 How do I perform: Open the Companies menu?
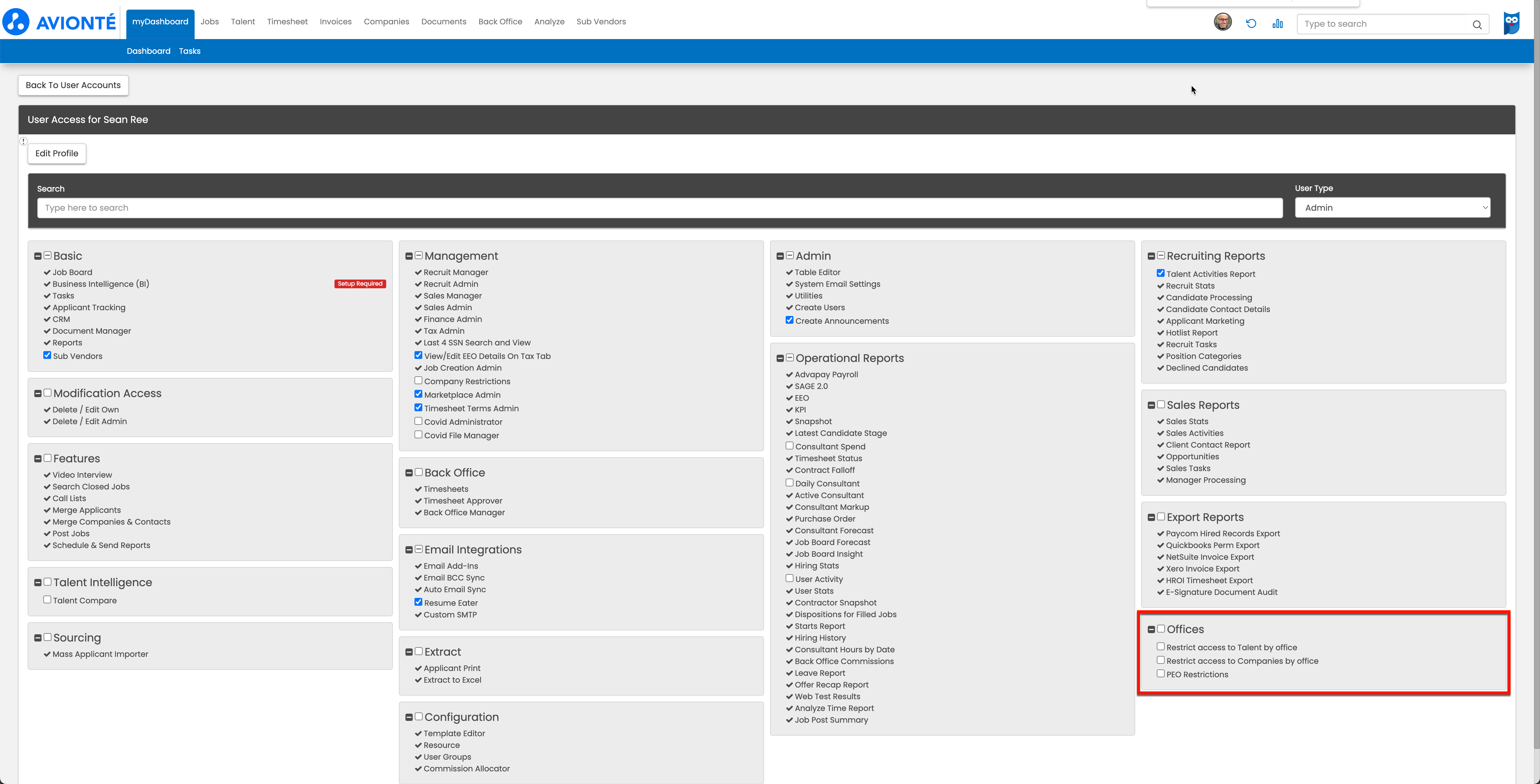pyautogui.click(x=386, y=22)
